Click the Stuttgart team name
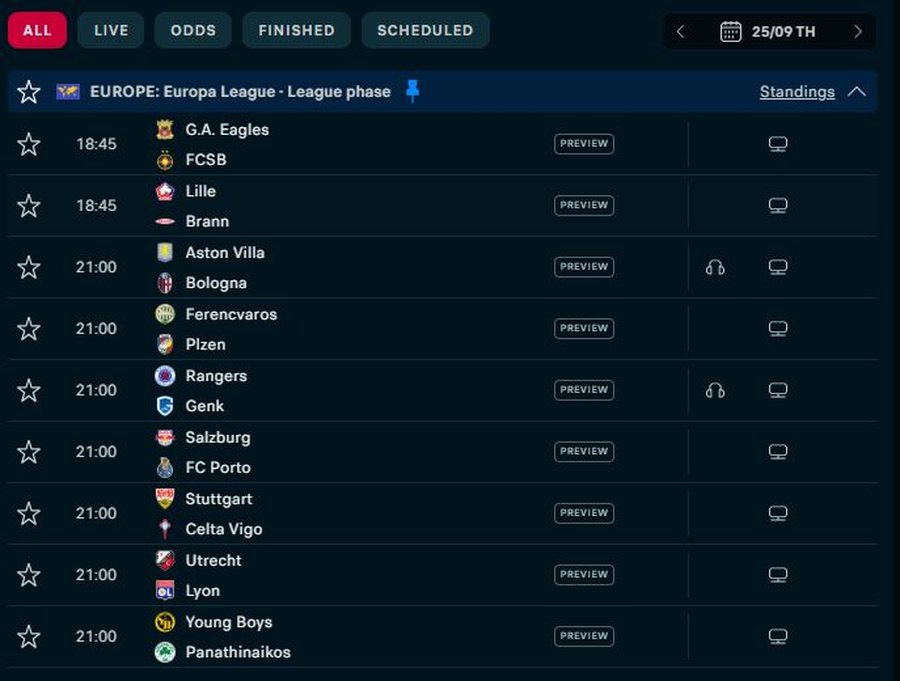This screenshot has width=900, height=681. click(219, 500)
